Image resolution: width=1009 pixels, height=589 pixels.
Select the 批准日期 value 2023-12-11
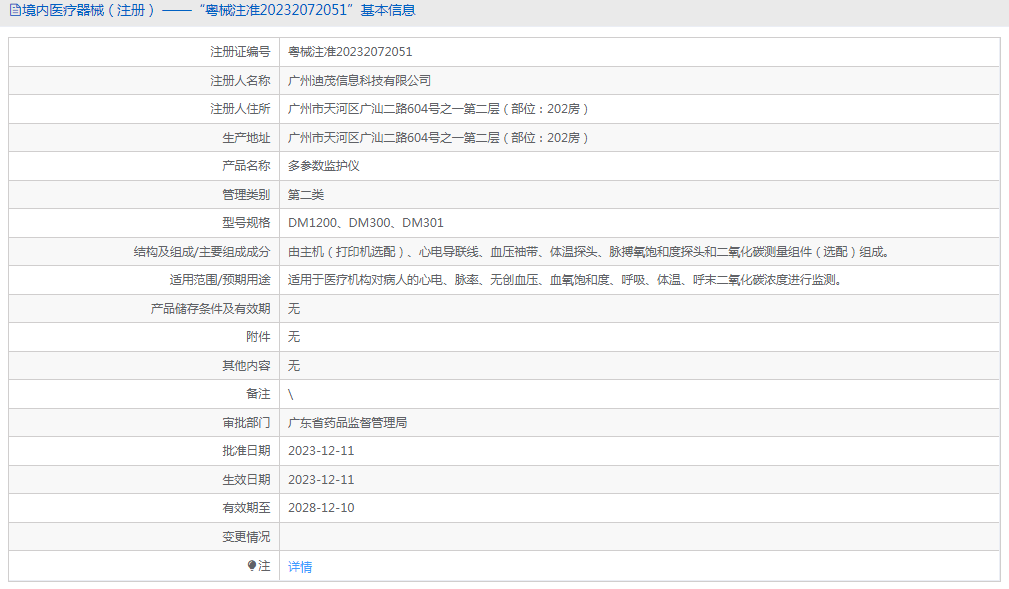click(321, 451)
